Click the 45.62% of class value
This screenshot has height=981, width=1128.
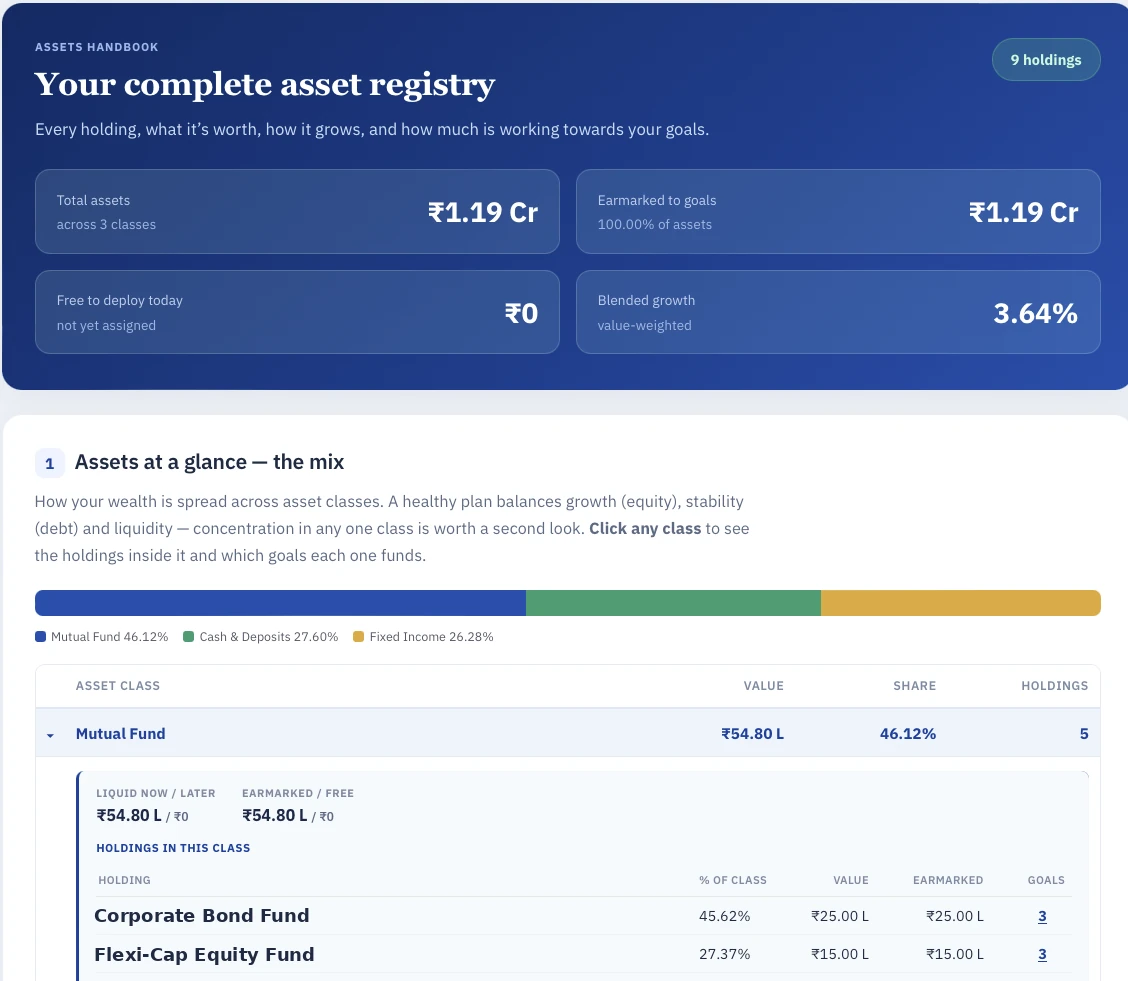(x=724, y=916)
